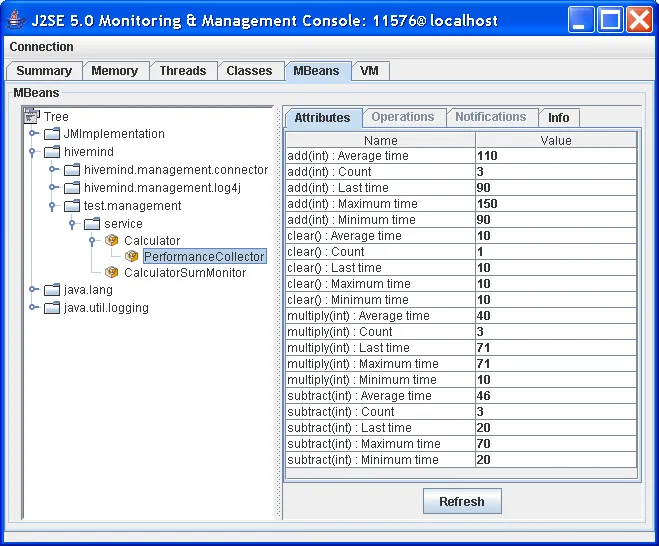The height and width of the screenshot is (546, 659).
Task: Select 'clear() : Average time' name cell
Action: 381,235
